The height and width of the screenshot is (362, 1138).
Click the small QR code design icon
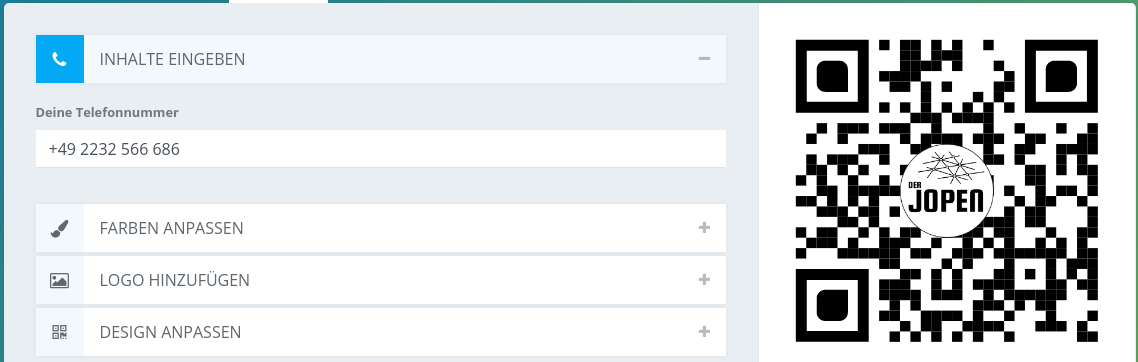60,332
